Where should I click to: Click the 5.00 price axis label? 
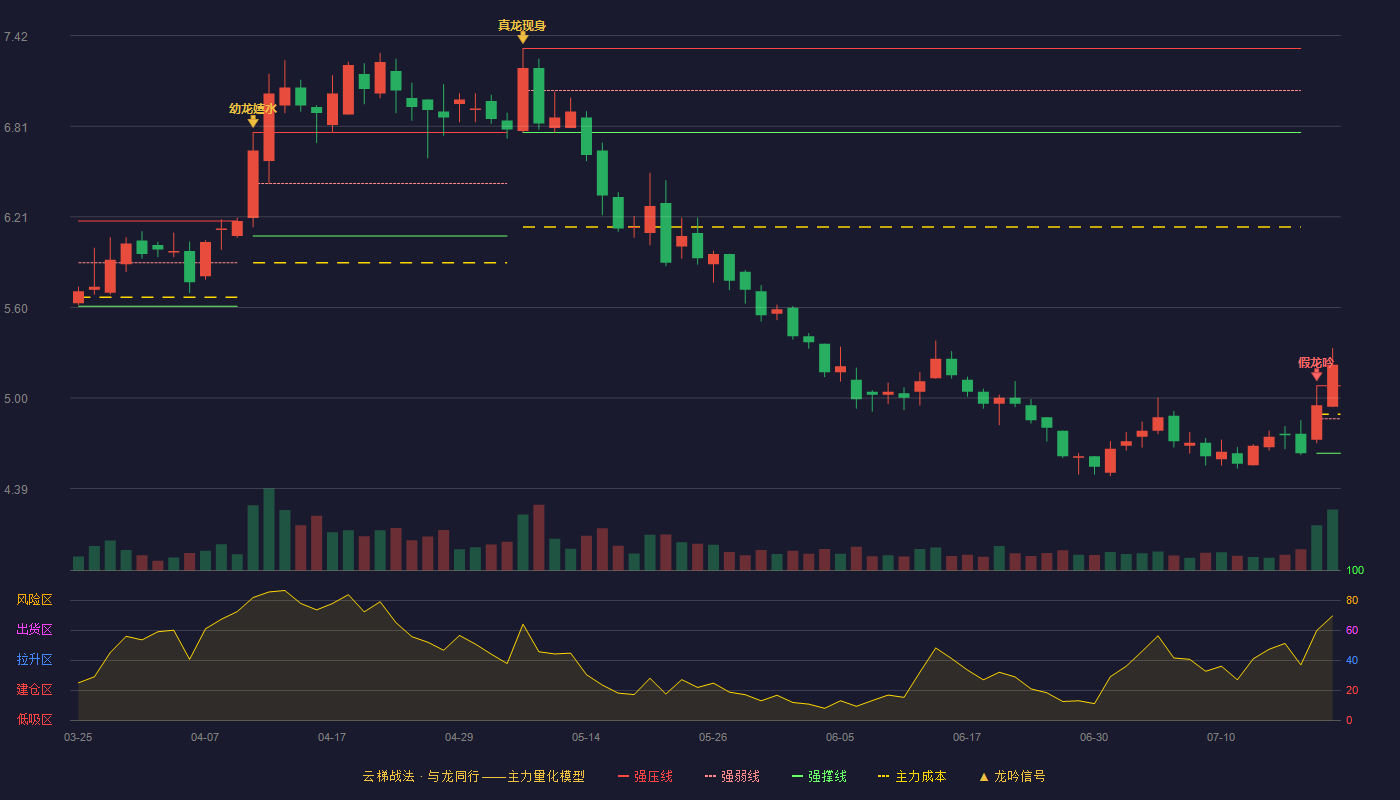tap(16, 399)
